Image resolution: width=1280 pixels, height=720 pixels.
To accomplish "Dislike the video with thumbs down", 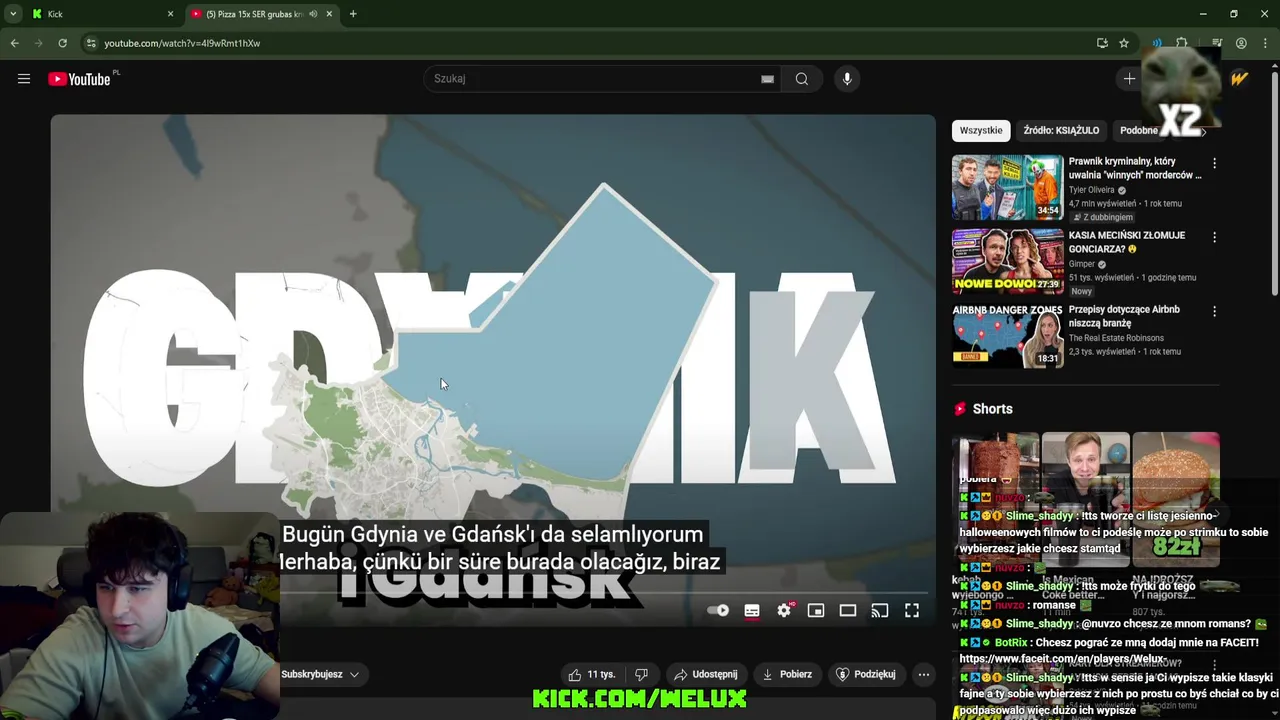I will 642,674.
